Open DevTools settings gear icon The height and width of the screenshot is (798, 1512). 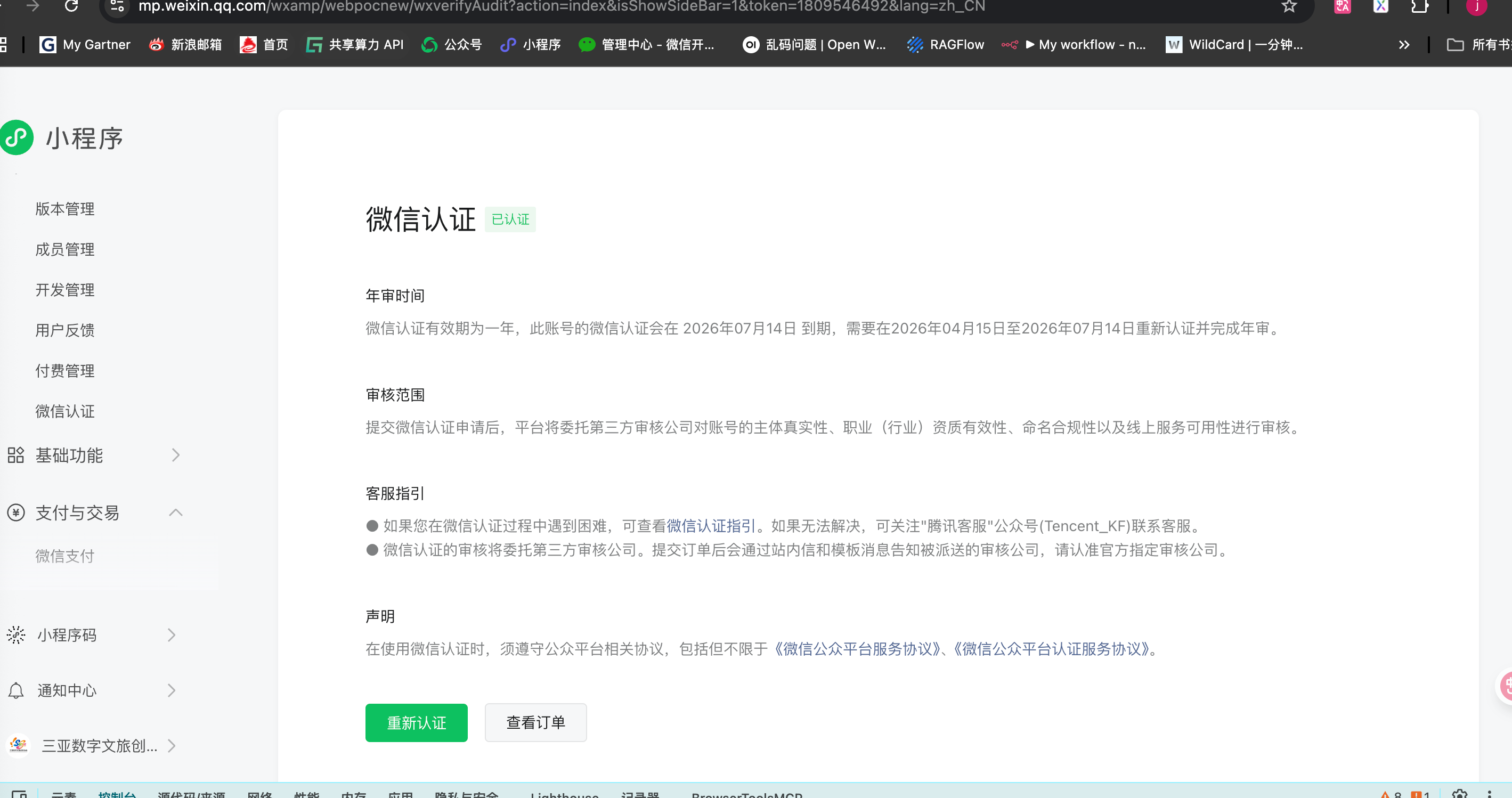pyautogui.click(x=1459, y=793)
